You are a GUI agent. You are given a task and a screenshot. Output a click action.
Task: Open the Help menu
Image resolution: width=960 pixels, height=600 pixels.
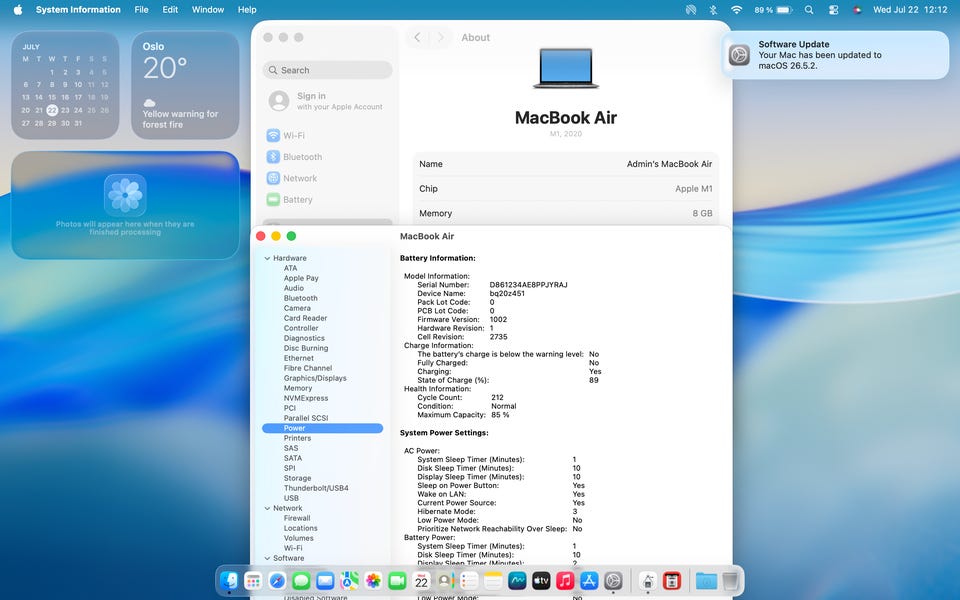point(247,10)
